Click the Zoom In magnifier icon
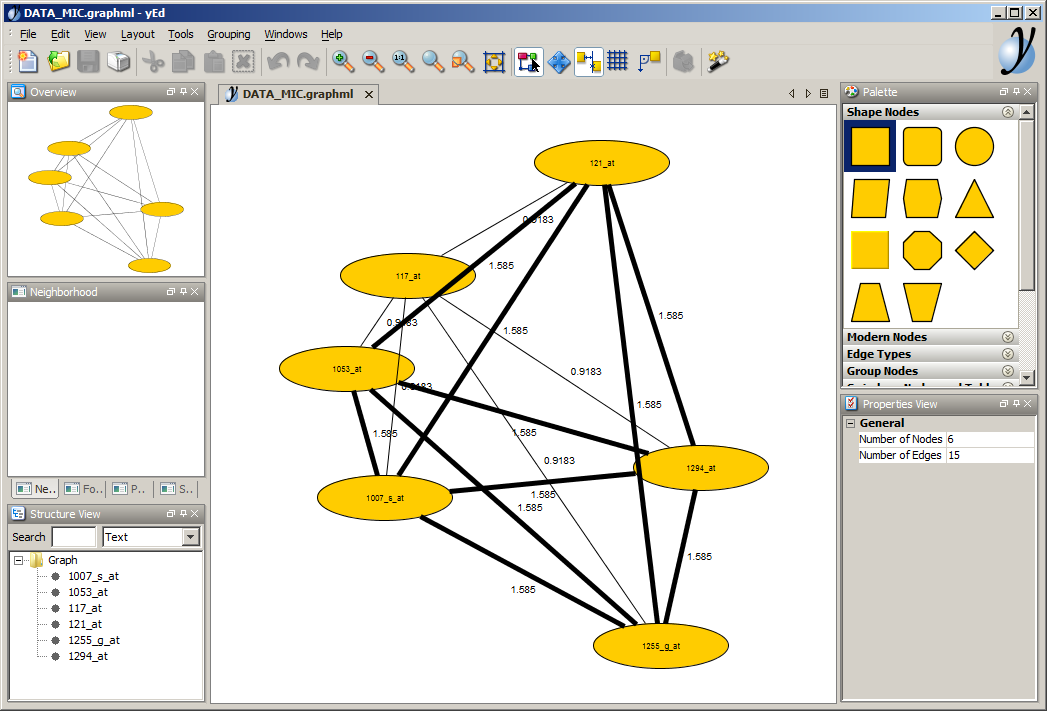The height and width of the screenshot is (711, 1047). coord(343,61)
